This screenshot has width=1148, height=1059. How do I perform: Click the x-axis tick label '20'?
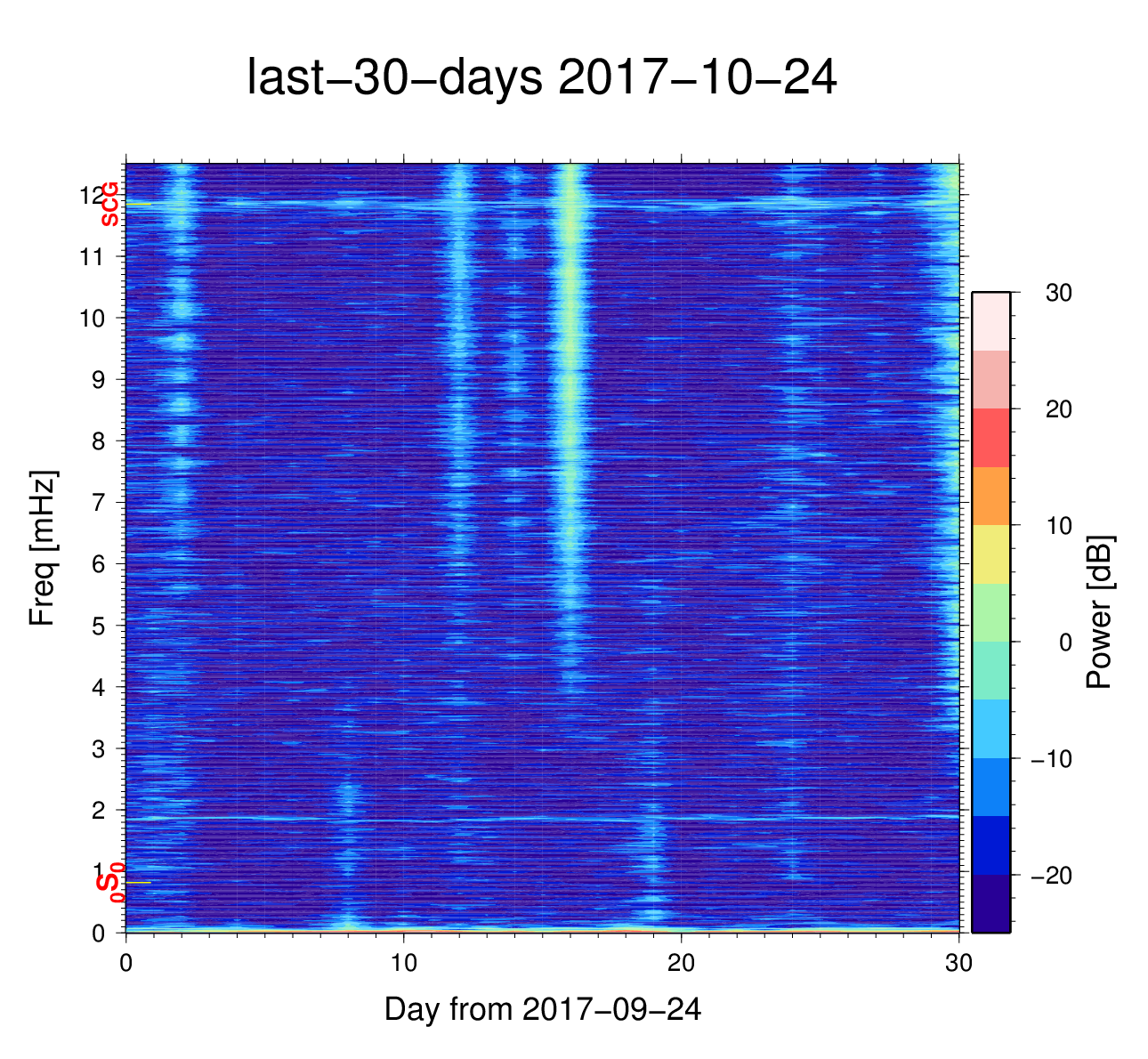click(681, 964)
